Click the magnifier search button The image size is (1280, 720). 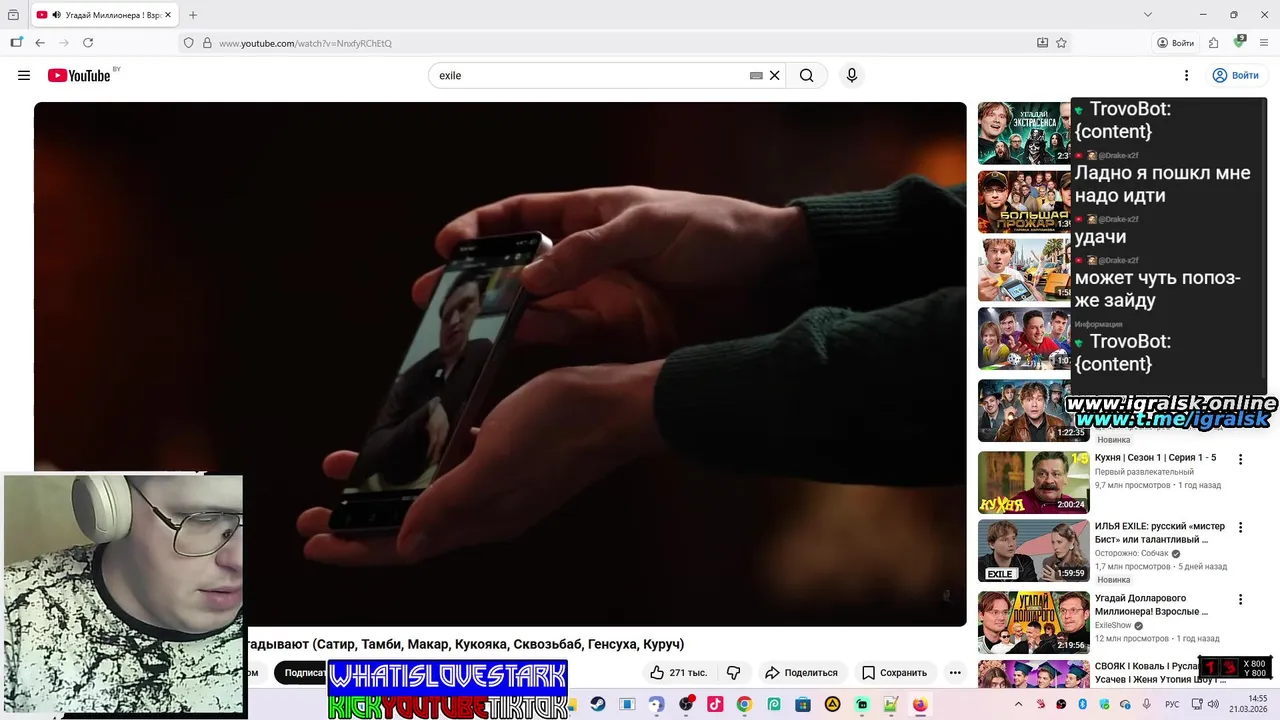(807, 75)
